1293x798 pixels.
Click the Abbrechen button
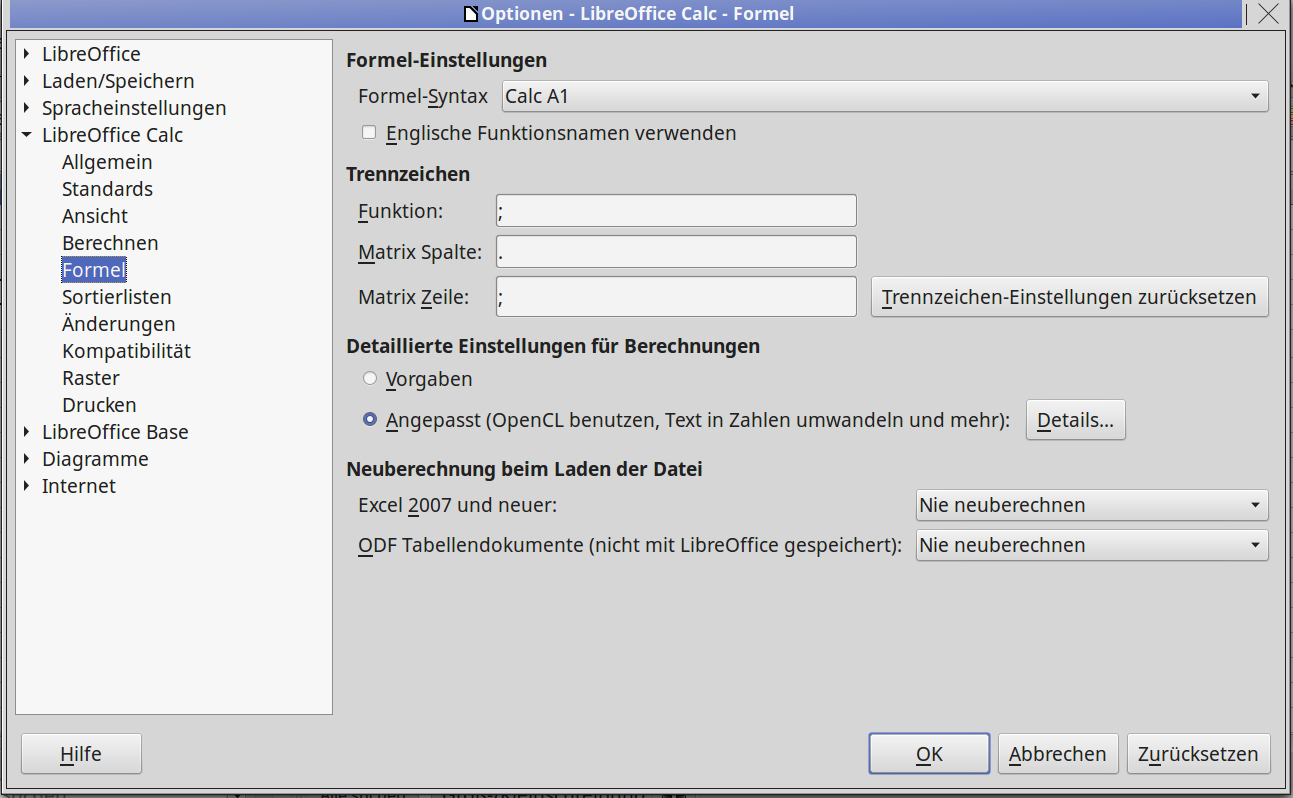1058,754
